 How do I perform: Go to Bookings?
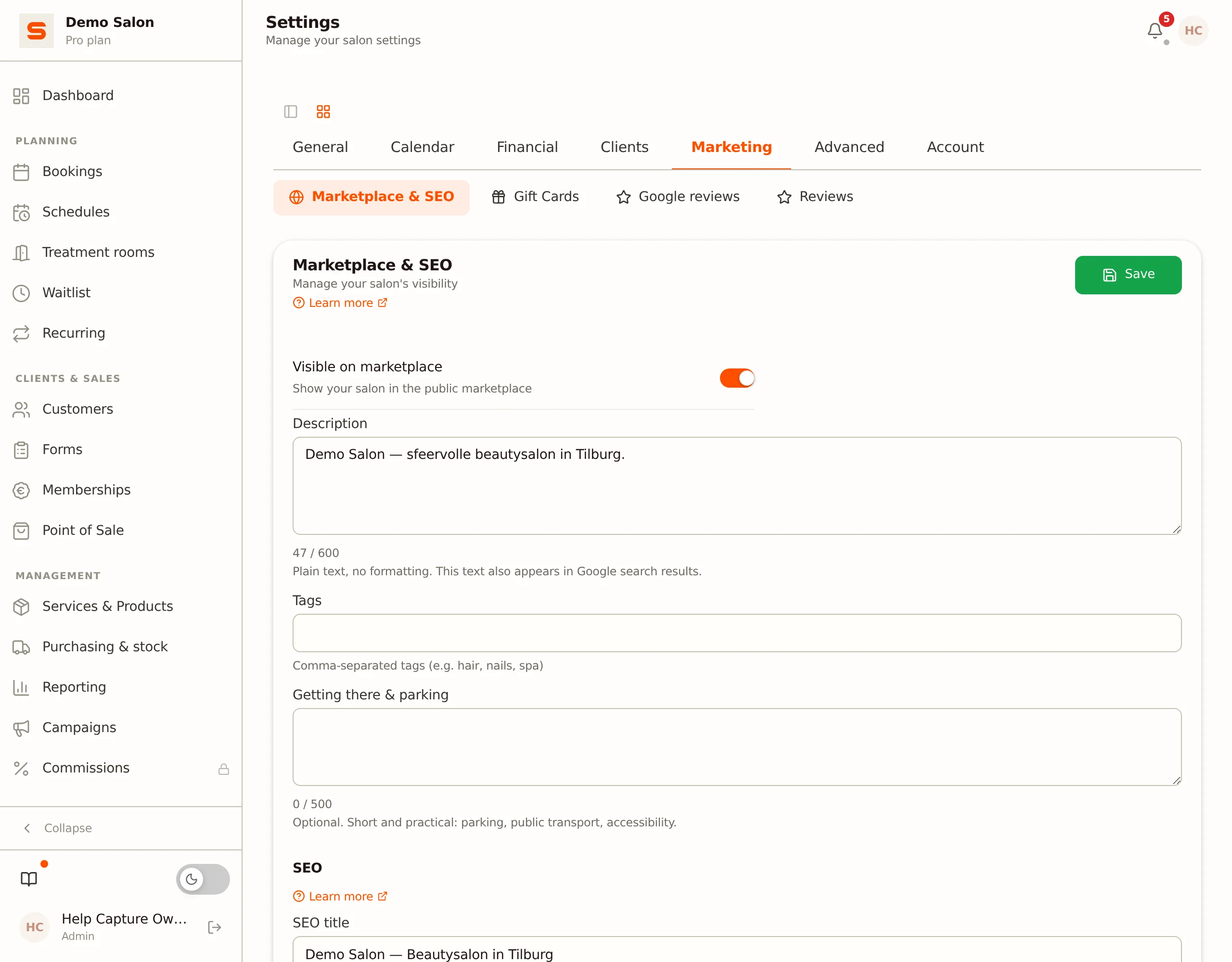pyautogui.click(x=121, y=171)
